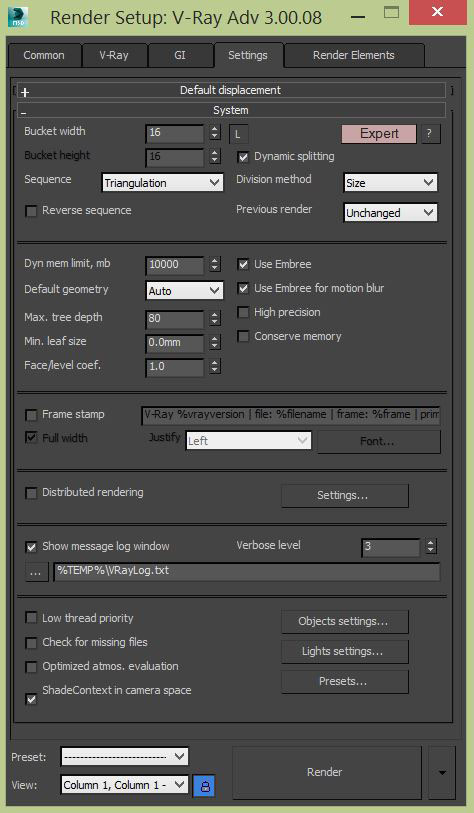Enable Check for missing files
The height and width of the screenshot is (813, 474).
click(31, 643)
